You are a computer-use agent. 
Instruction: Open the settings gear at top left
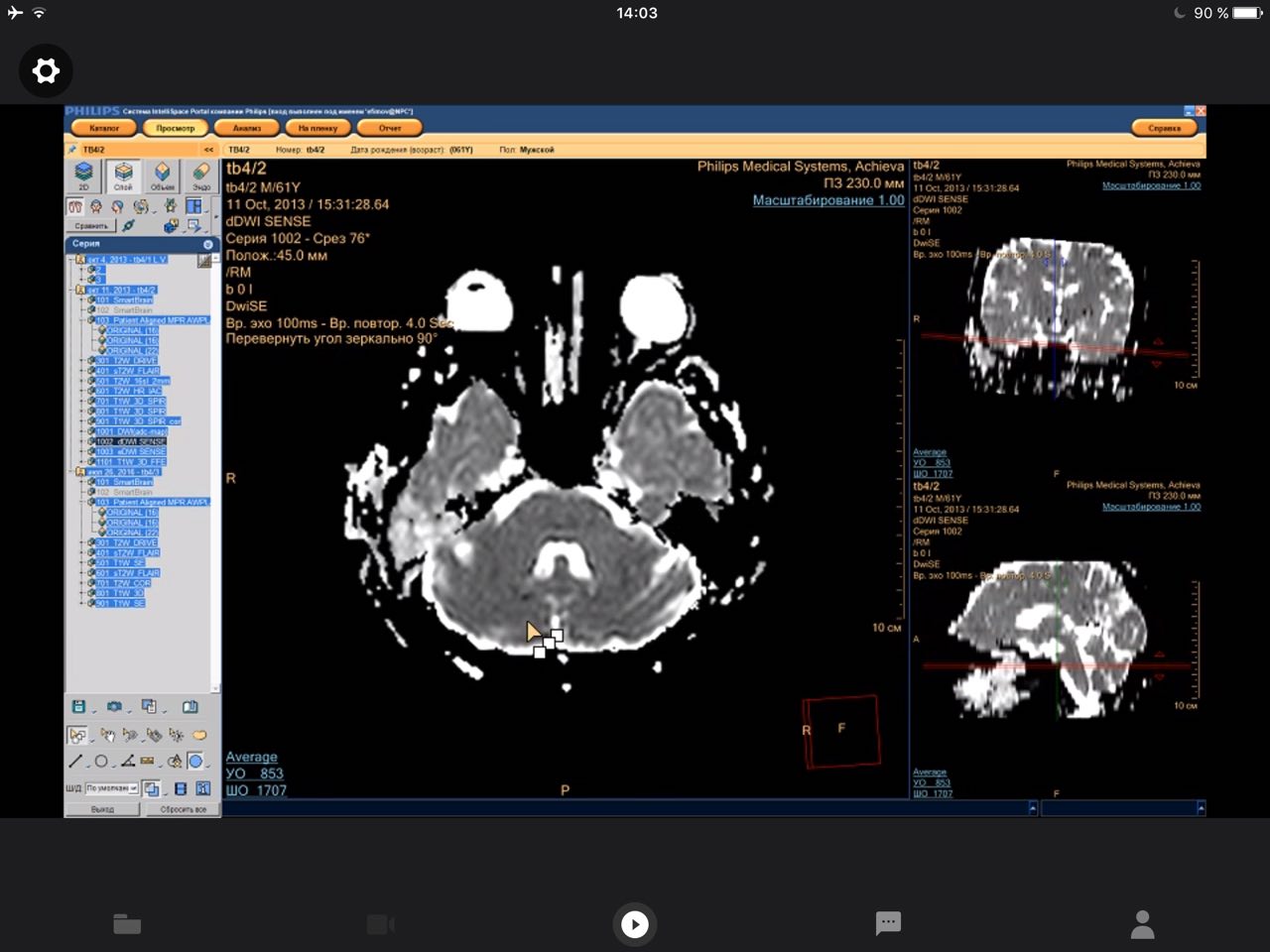click(x=46, y=70)
